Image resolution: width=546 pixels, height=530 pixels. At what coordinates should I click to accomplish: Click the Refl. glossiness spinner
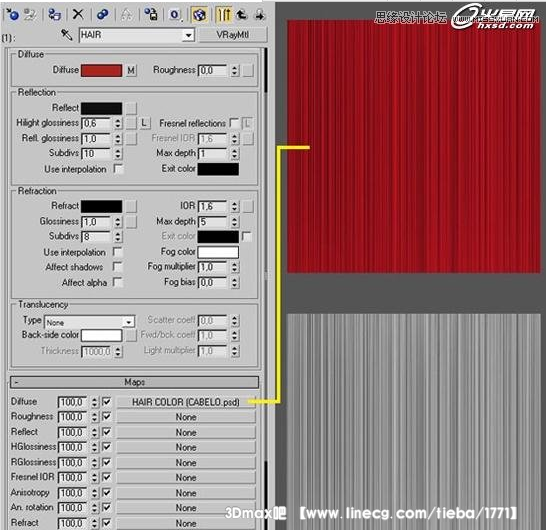point(118,139)
